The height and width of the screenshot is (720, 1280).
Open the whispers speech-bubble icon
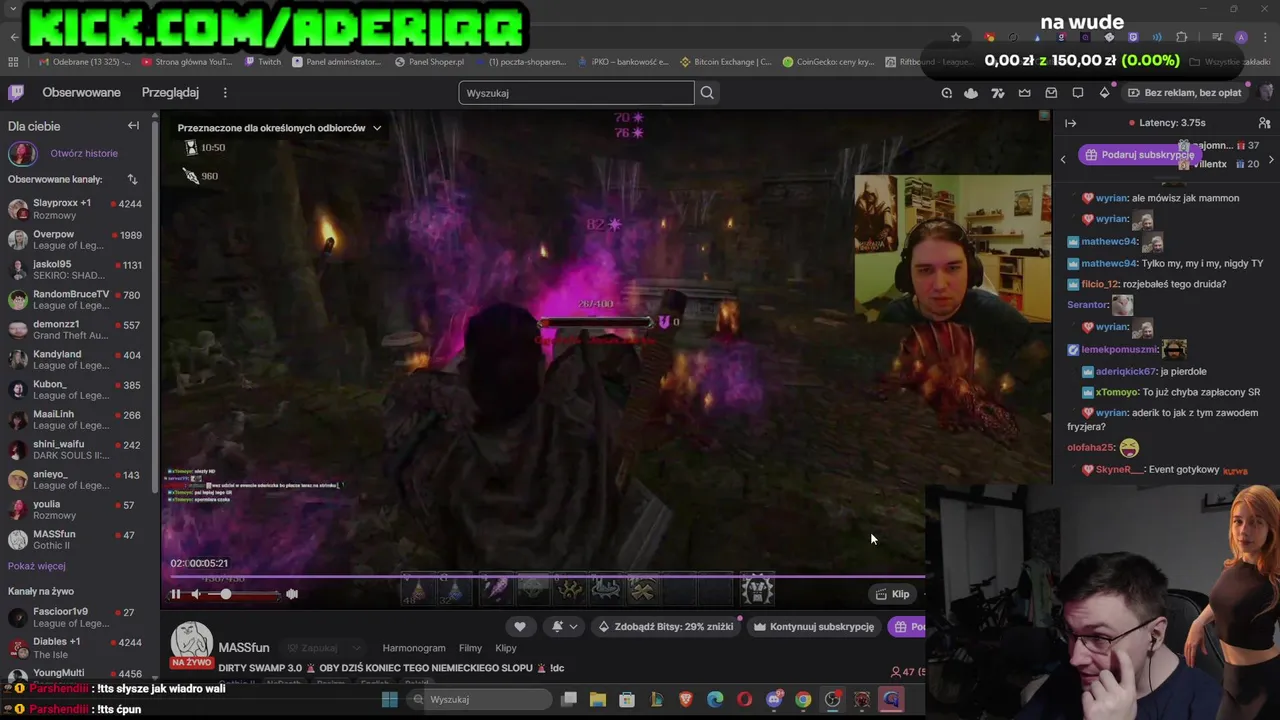tap(1078, 93)
